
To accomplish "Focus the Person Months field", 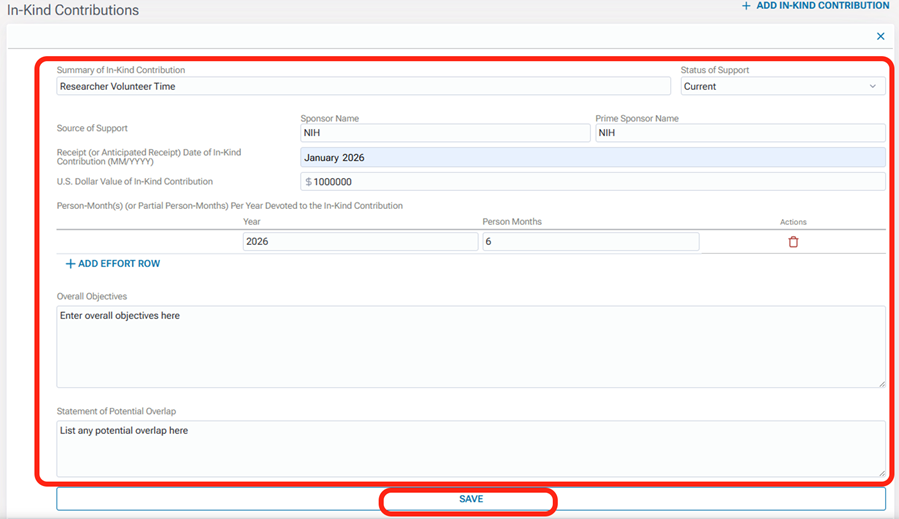I will 590,242.
